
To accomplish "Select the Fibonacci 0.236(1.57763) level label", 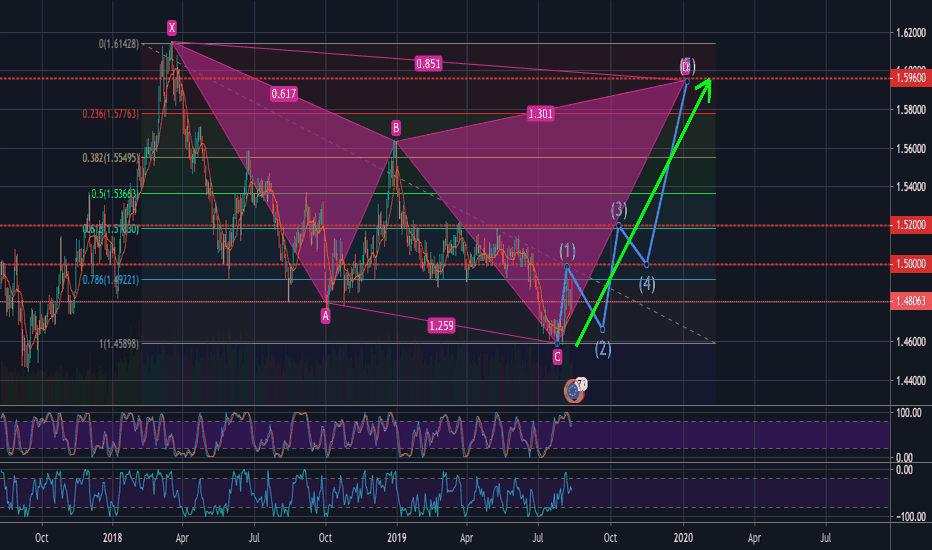I will tap(111, 114).
